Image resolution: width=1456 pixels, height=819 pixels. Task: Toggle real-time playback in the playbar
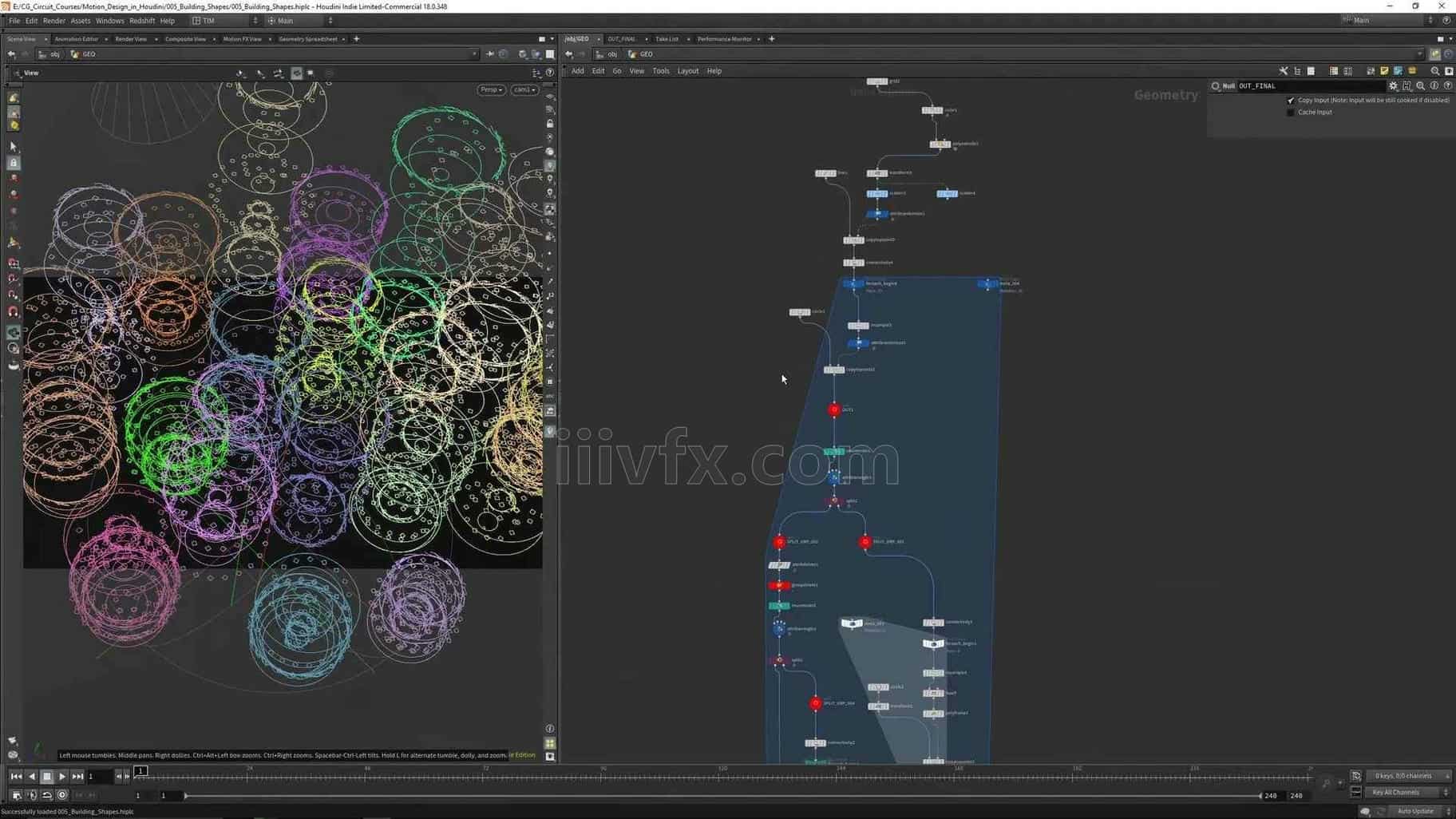[x=62, y=795]
